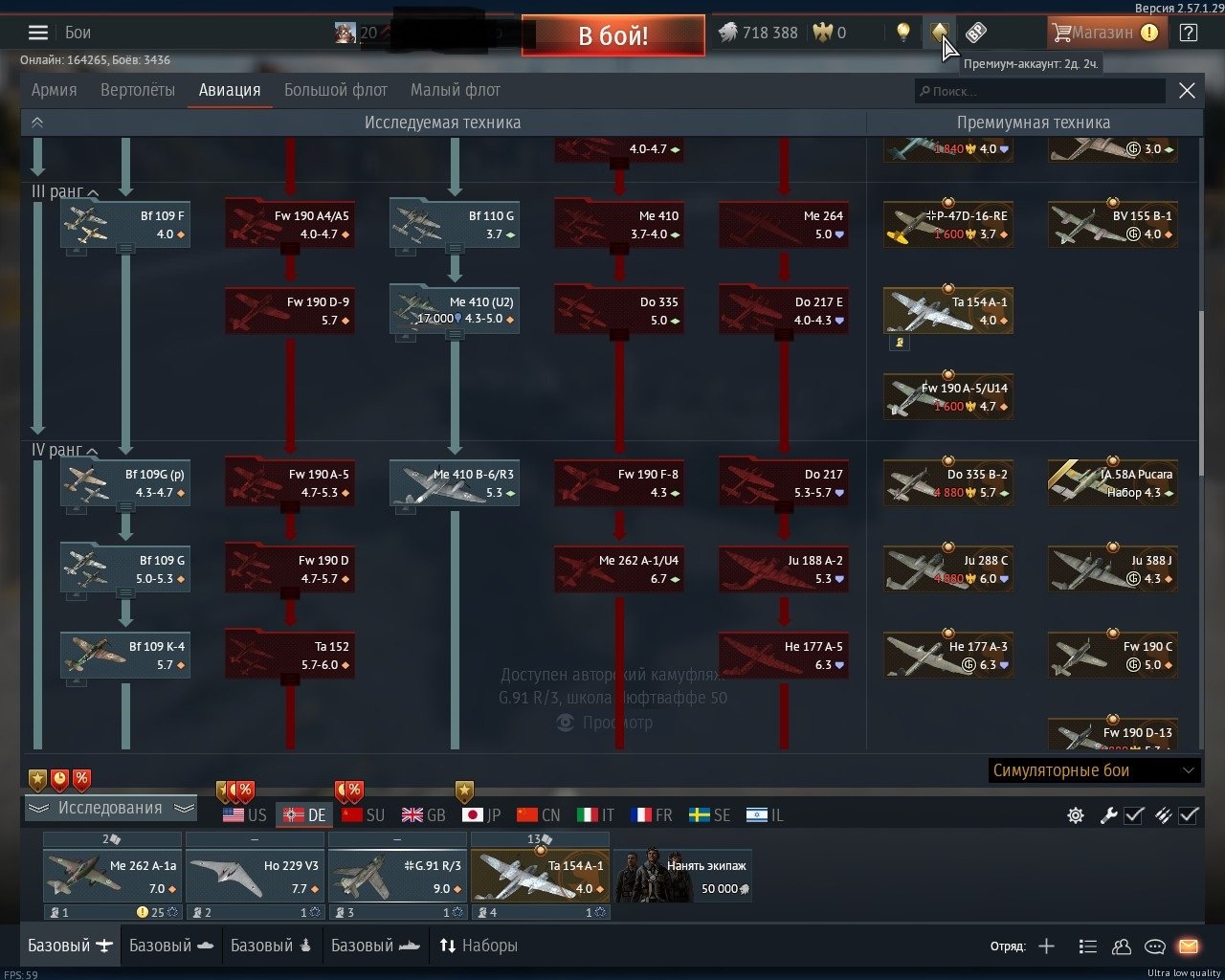Open the Наборы presets switcher
The height and width of the screenshot is (980, 1225).
[x=479, y=946]
